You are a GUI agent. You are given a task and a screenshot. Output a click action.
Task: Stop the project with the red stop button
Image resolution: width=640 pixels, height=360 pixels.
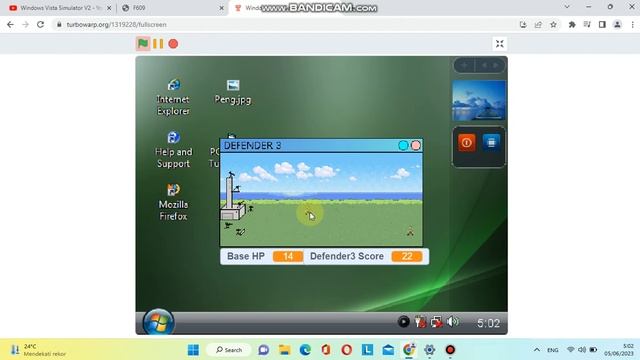coord(173,44)
